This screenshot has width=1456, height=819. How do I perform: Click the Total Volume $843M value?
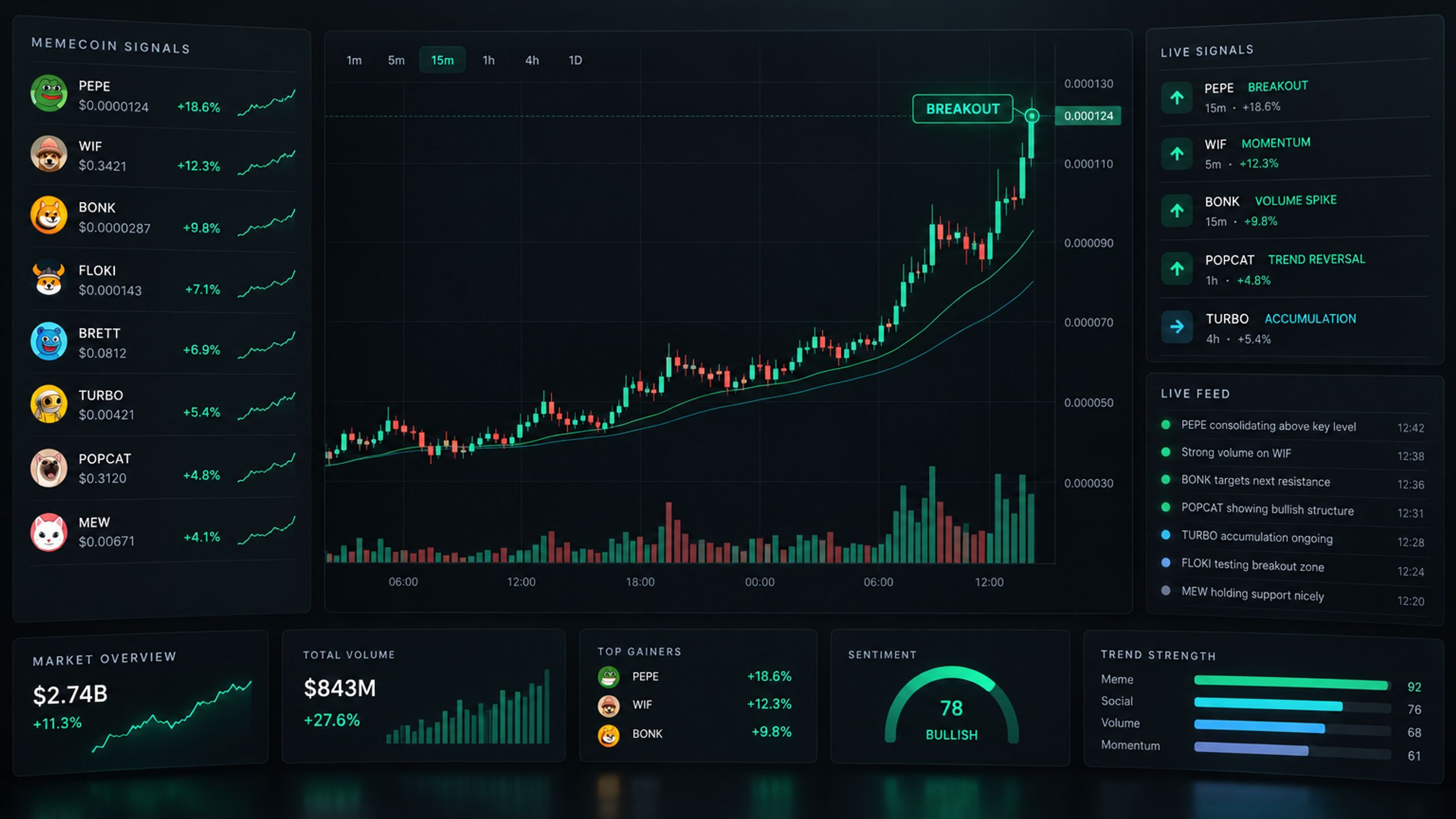[x=340, y=688]
